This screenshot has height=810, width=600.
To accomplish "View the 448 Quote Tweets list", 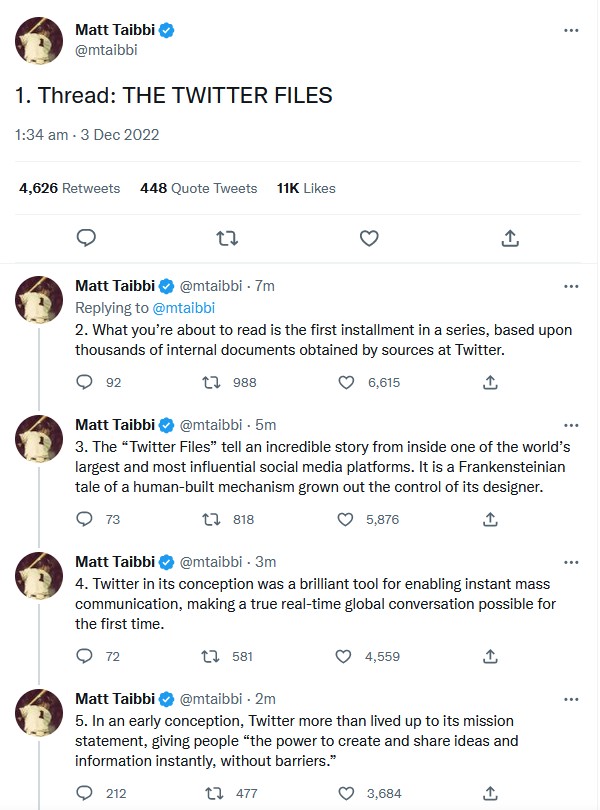I will pos(198,188).
